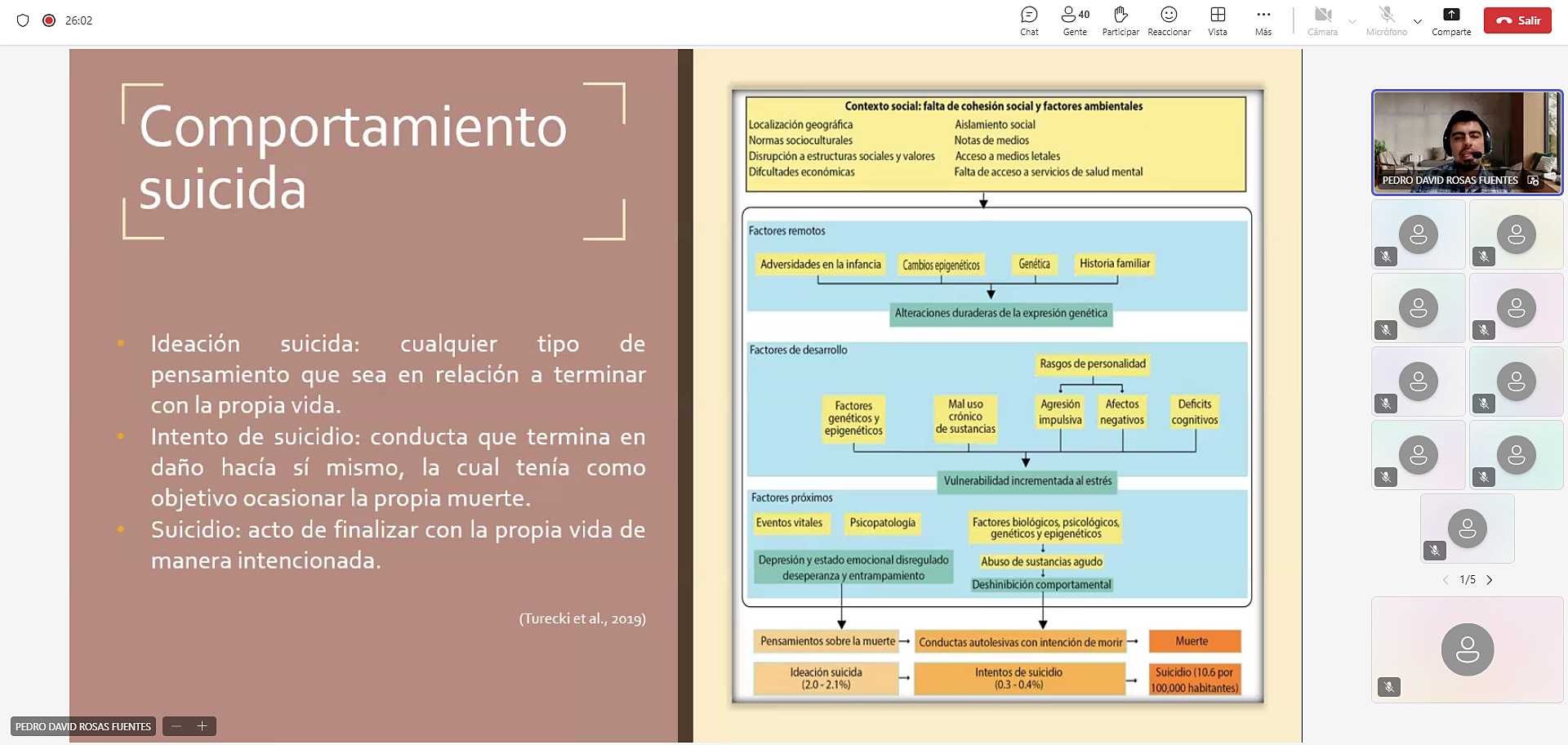Turn on the Cámara

[x=1323, y=21]
